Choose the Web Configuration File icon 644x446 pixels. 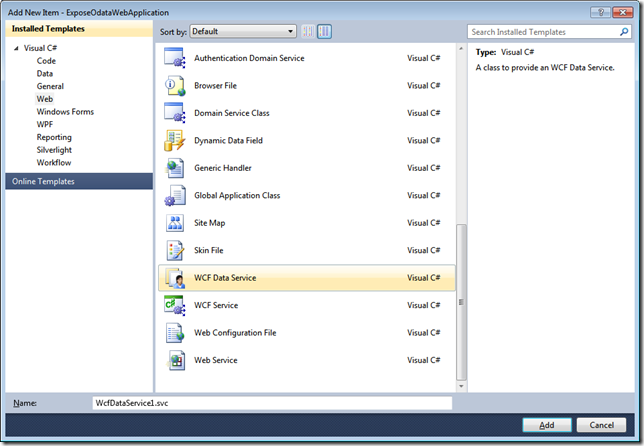(x=175, y=333)
